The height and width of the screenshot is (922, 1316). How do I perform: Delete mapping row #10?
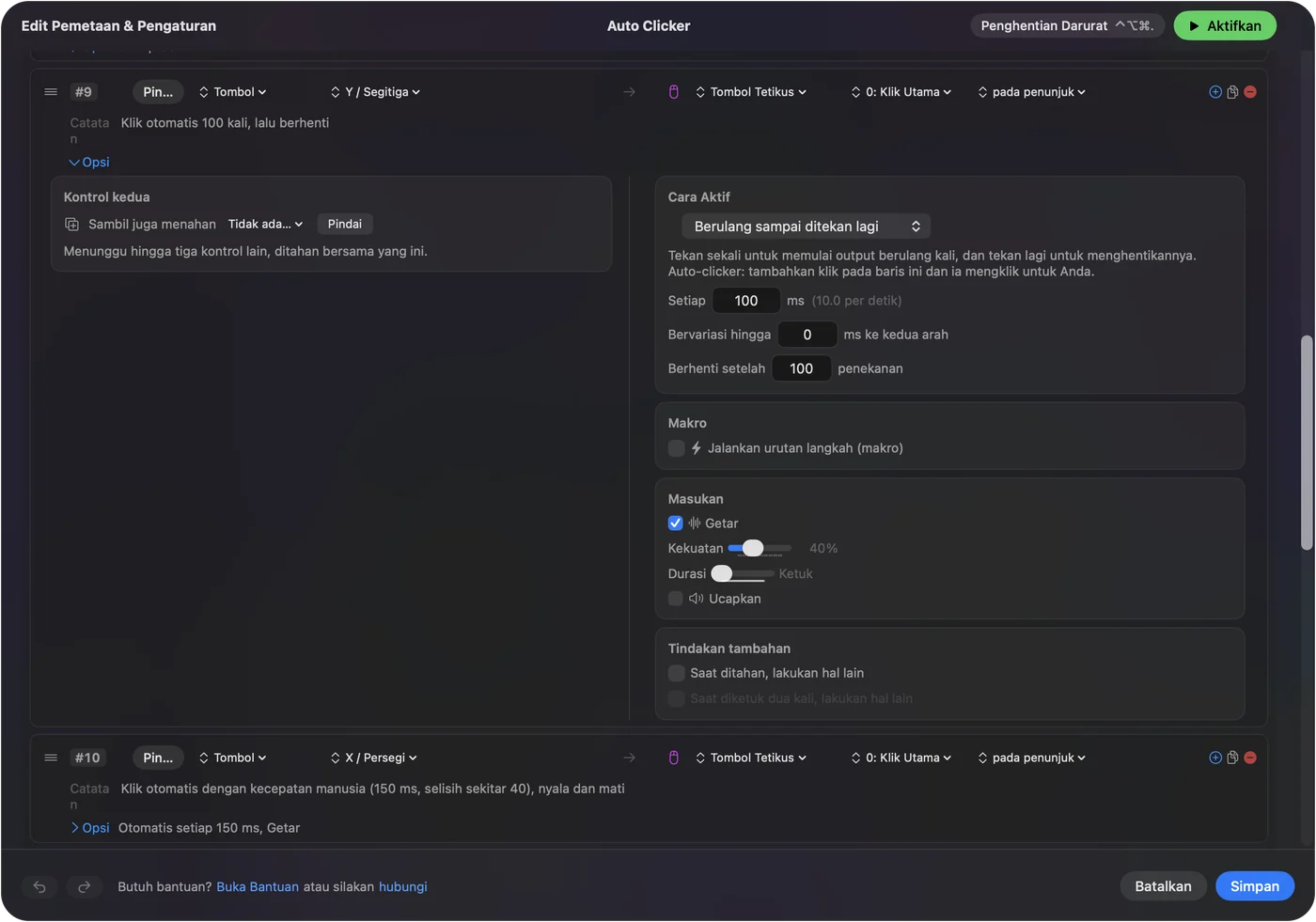(1250, 758)
